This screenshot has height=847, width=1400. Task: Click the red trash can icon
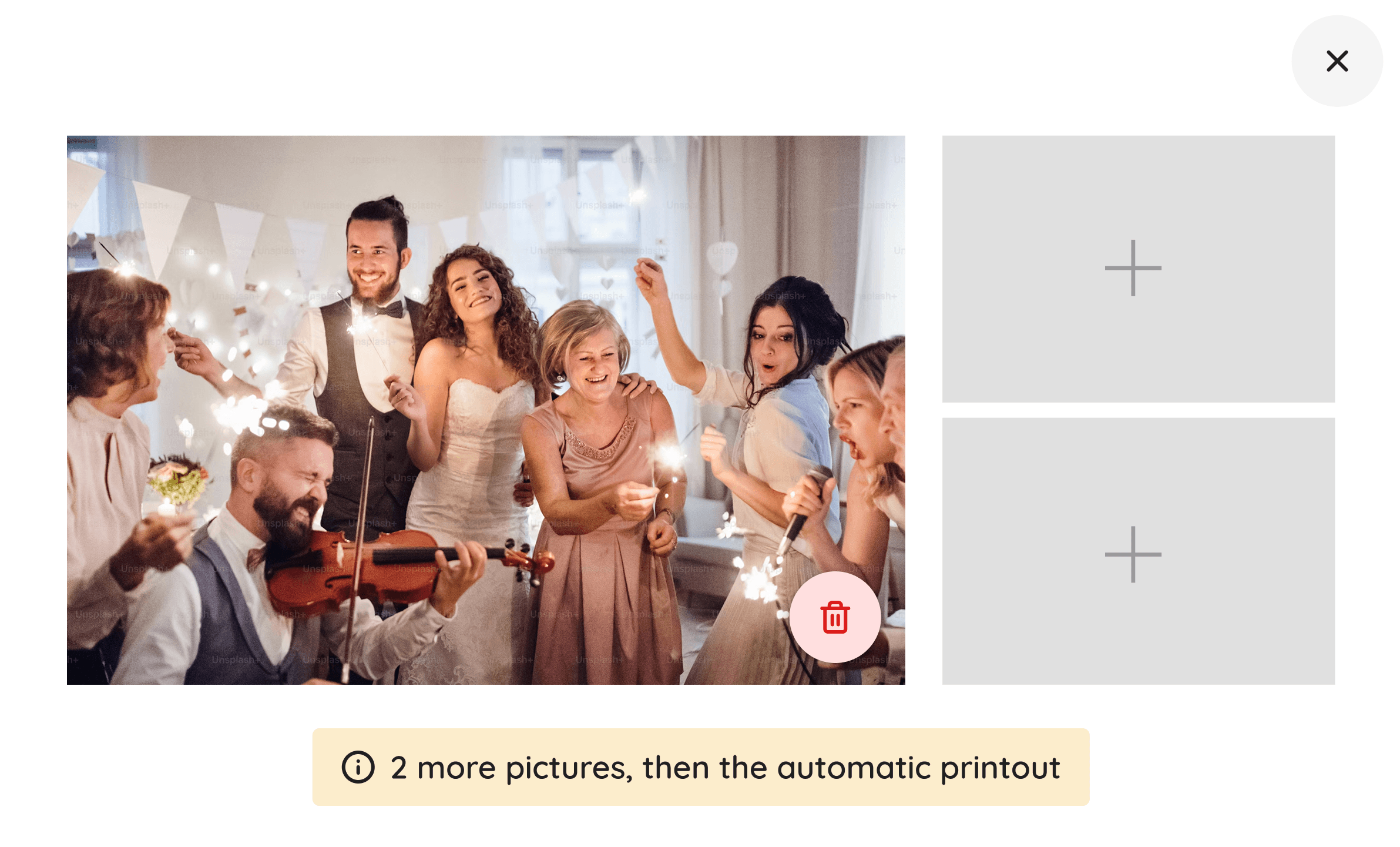pos(835,617)
